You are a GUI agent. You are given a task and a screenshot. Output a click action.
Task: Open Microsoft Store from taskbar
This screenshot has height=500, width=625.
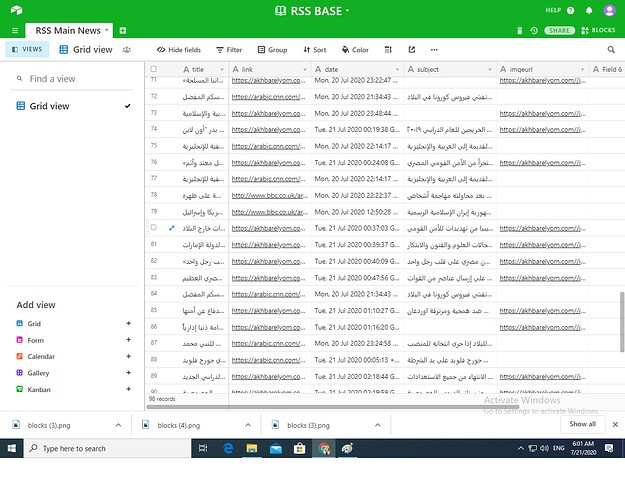(x=299, y=449)
